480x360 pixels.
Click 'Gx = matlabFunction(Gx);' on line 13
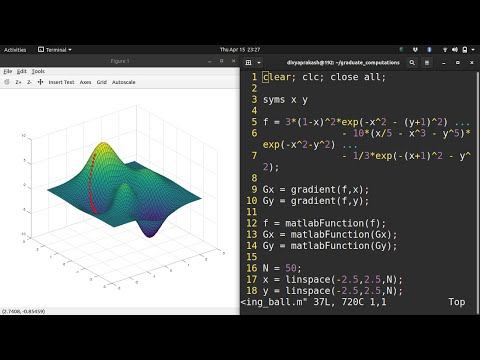coord(330,234)
